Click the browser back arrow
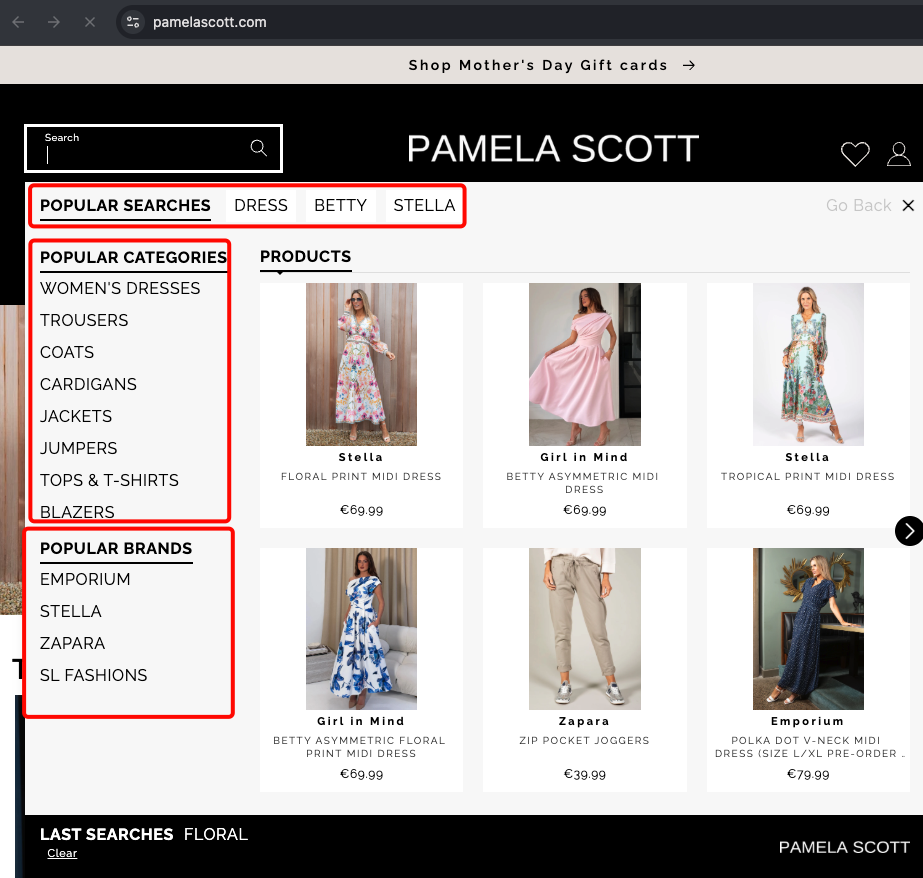Image resolution: width=923 pixels, height=878 pixels. coord(20,21)
